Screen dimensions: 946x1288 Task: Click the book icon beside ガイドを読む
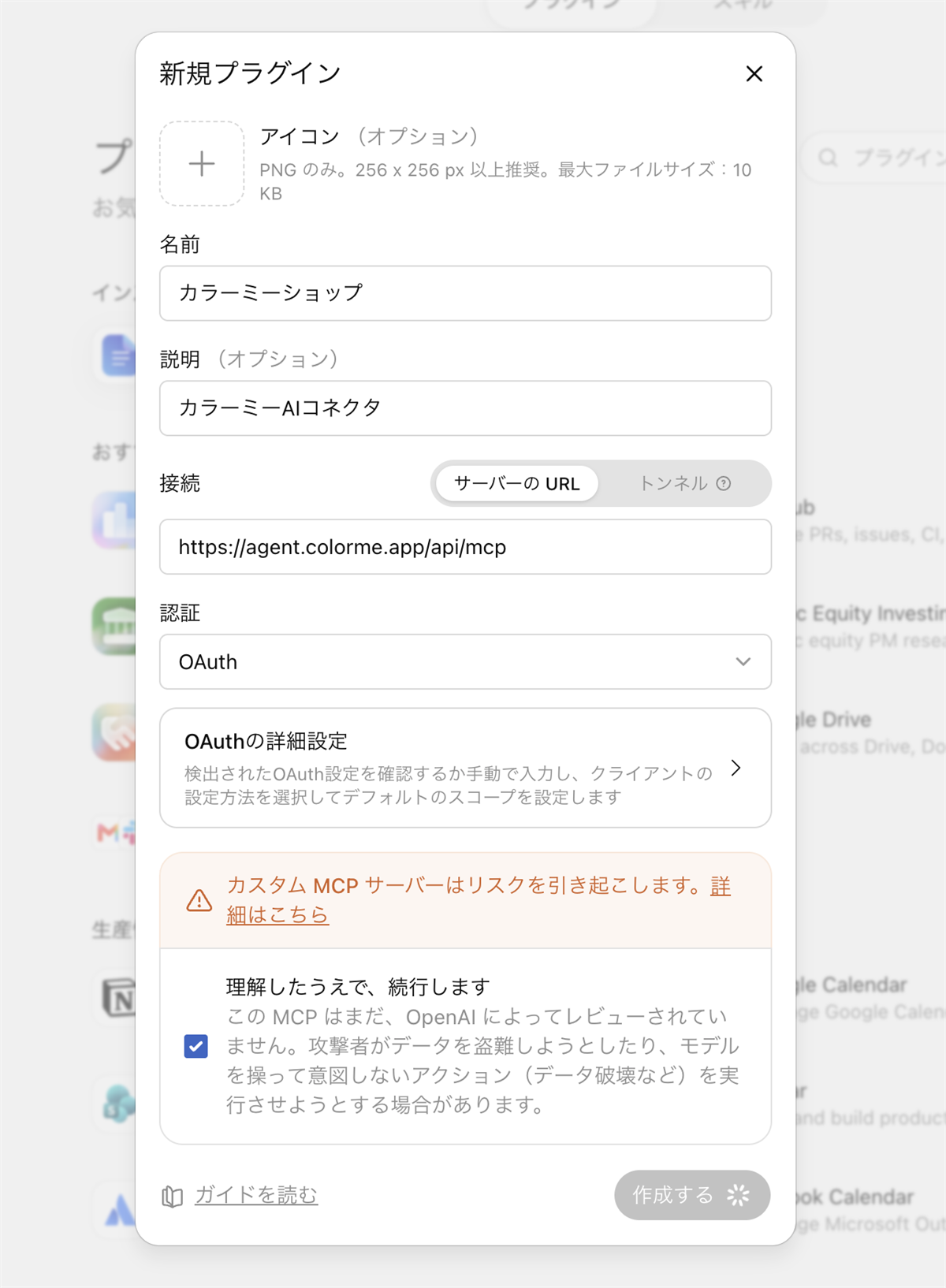(172, 1197)
